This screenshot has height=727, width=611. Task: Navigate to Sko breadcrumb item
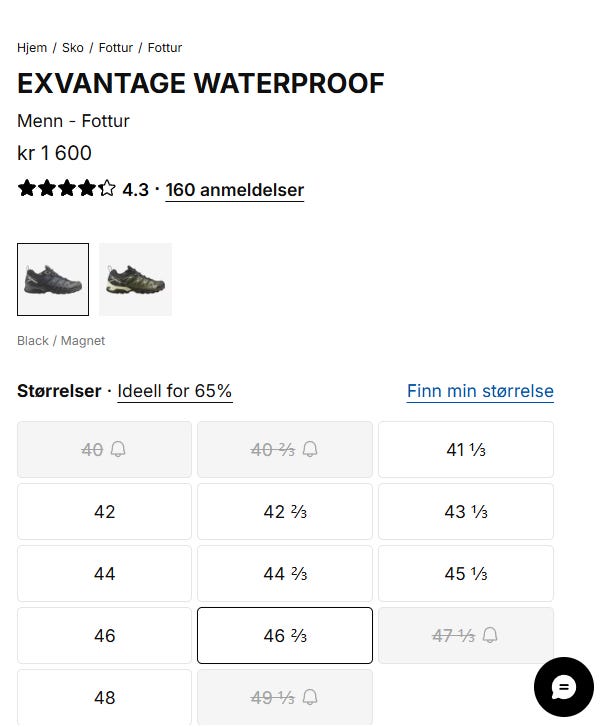click(x=73, y=48)
